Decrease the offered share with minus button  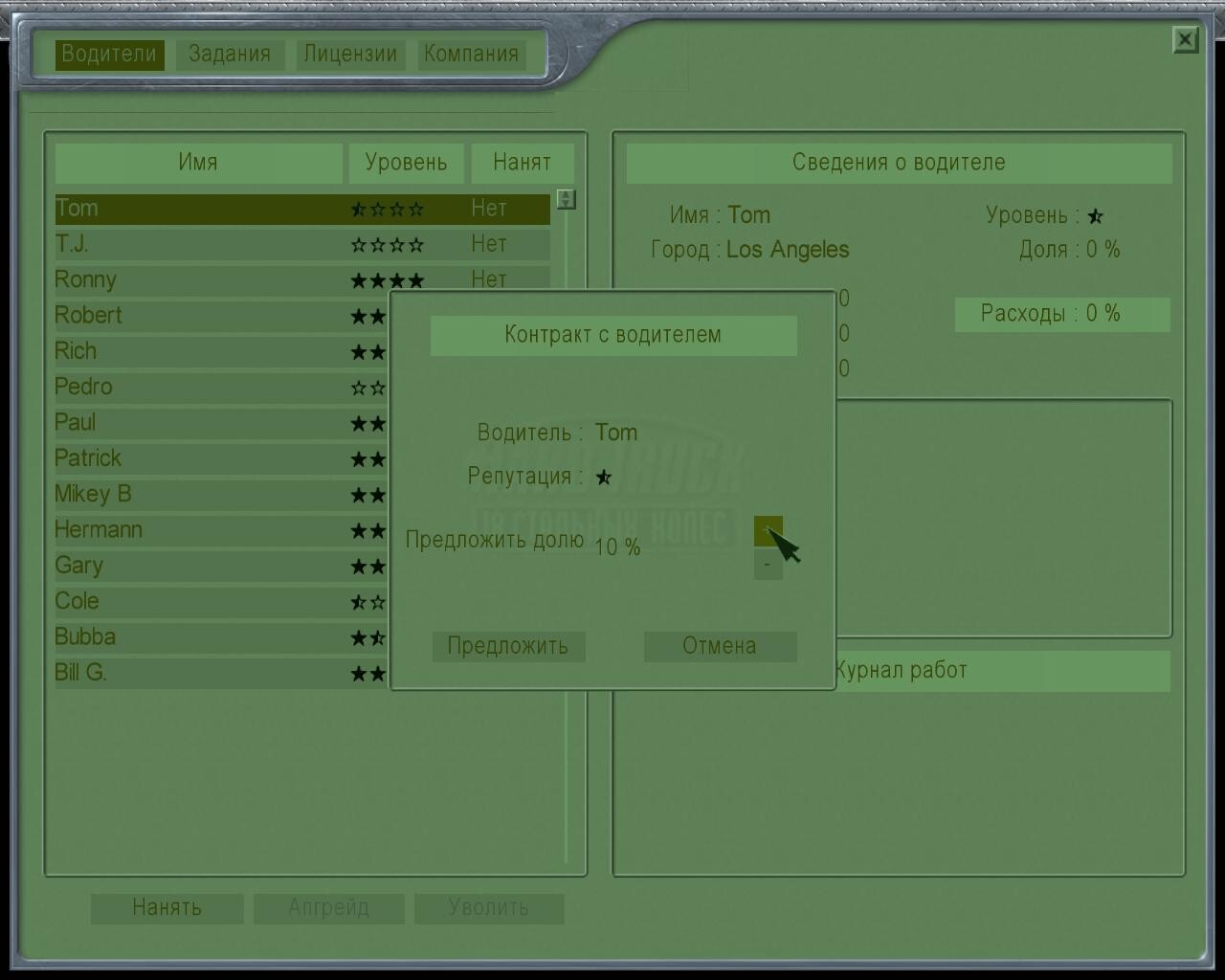pos(768,565)
